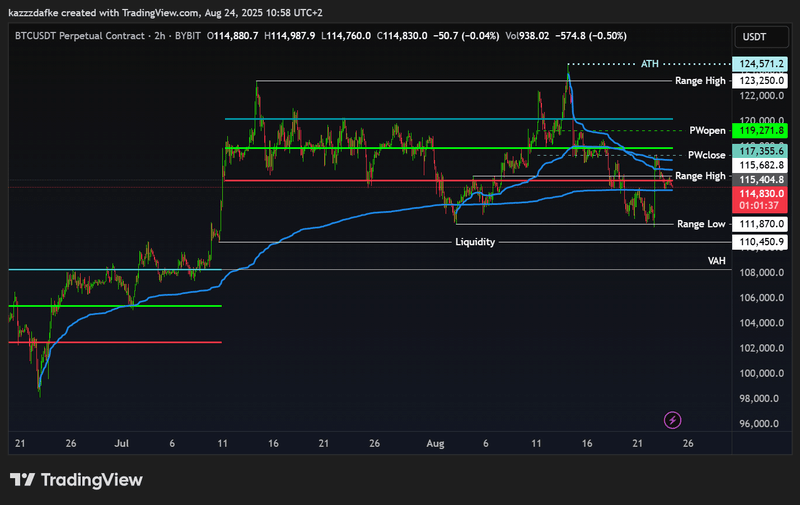Viewport: 800px width, 505px height.
Task: Click the 115,404.8 price label
Action: point(760,180)
